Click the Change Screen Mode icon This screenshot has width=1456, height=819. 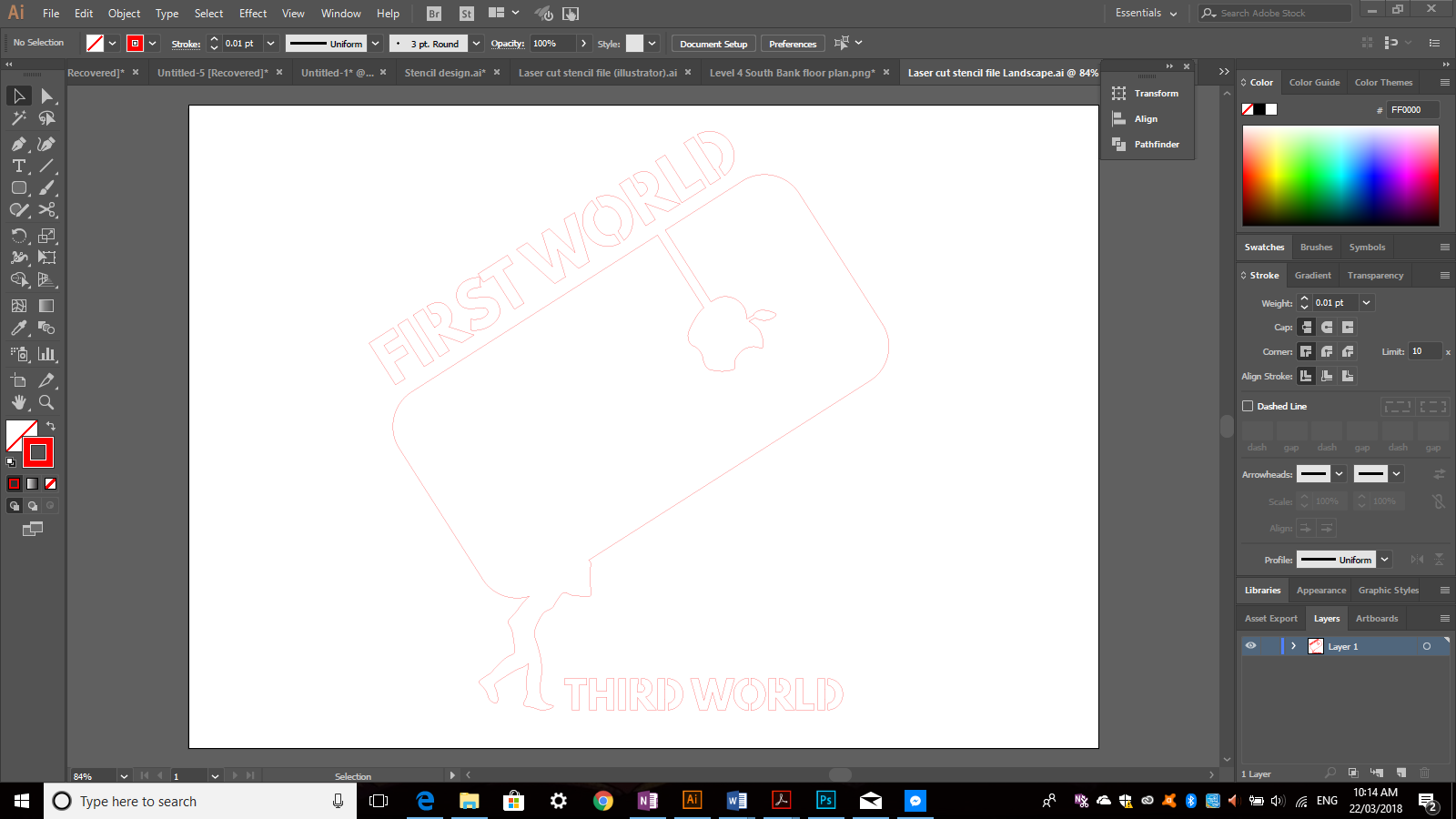(33, 528)
